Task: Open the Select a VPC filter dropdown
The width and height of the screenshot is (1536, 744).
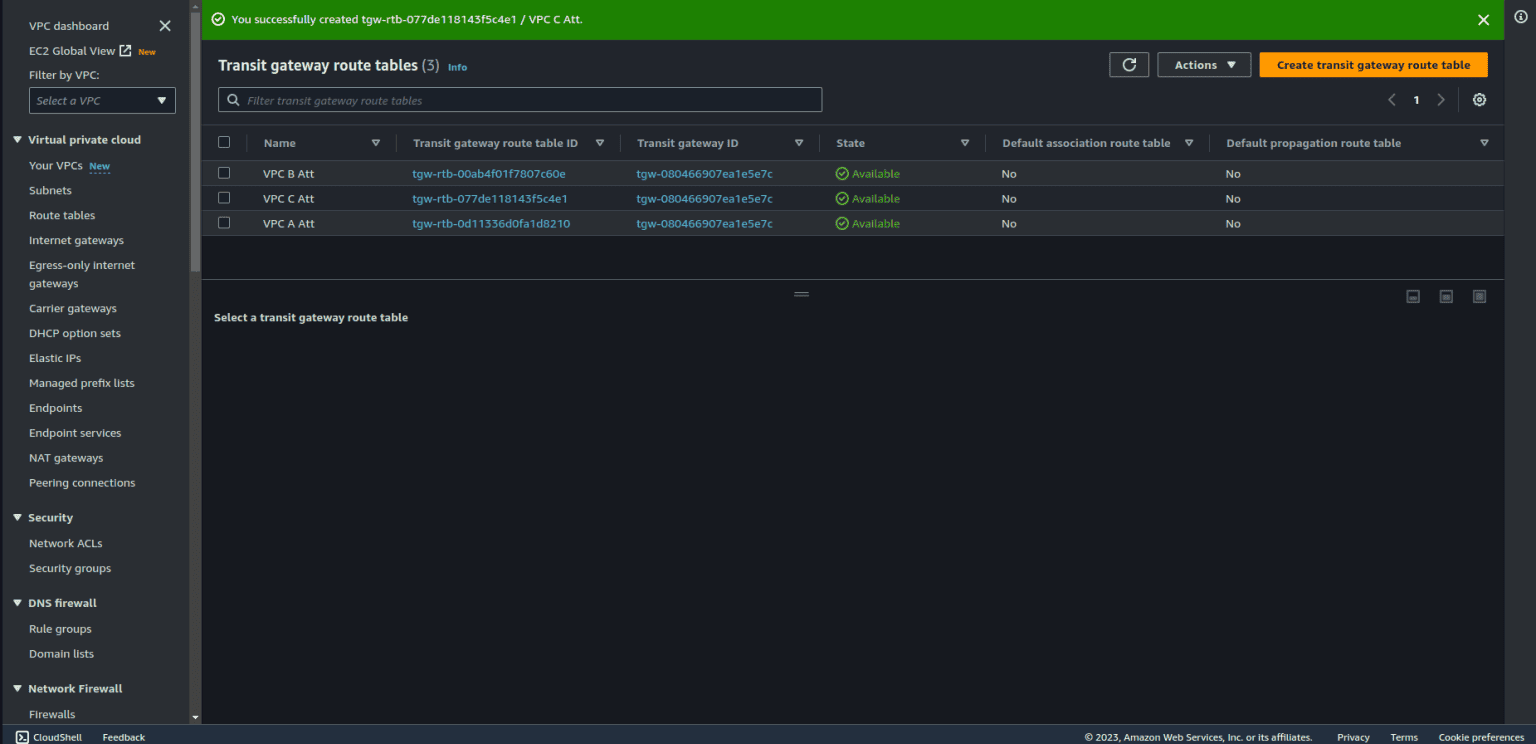Action: point(102,101)
